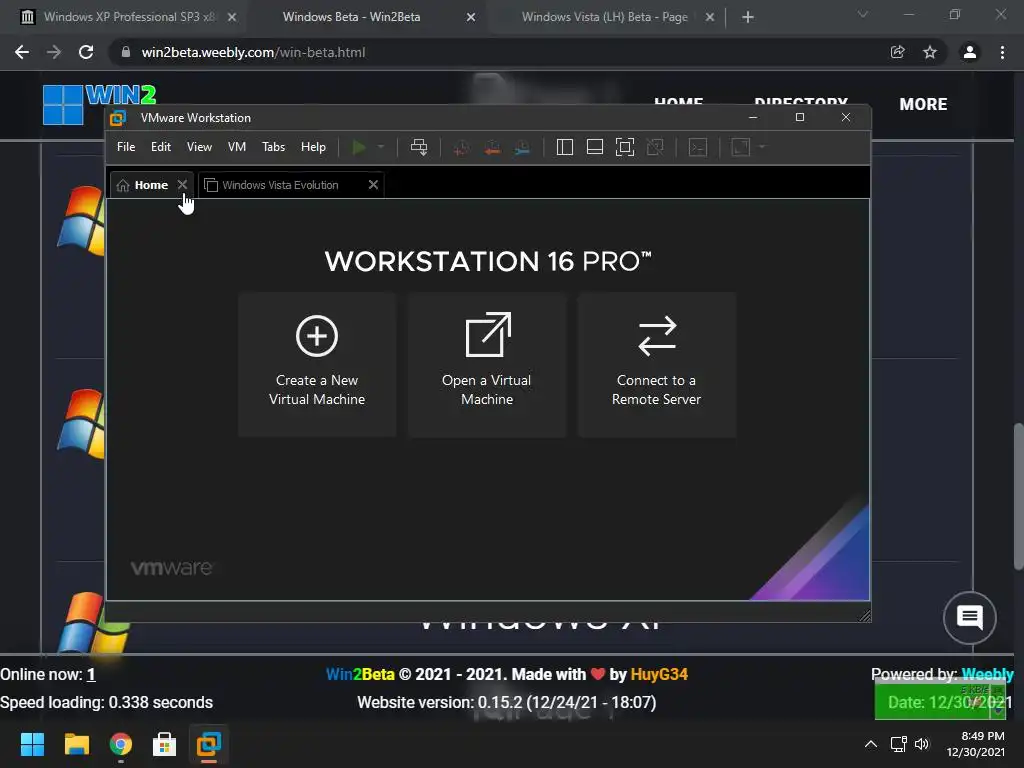
Task: Open Microsoft Store from taskbar
Action: click(165, 744)
